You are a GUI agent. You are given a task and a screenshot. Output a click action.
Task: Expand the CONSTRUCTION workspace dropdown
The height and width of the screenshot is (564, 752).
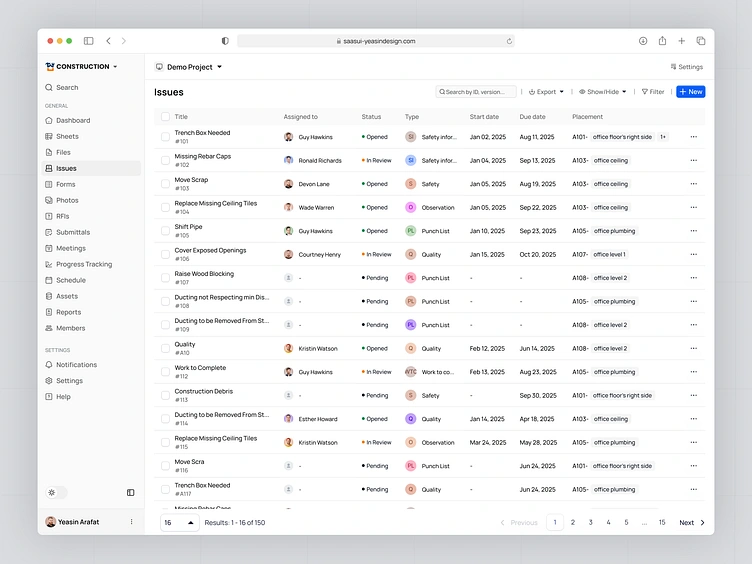82,67
